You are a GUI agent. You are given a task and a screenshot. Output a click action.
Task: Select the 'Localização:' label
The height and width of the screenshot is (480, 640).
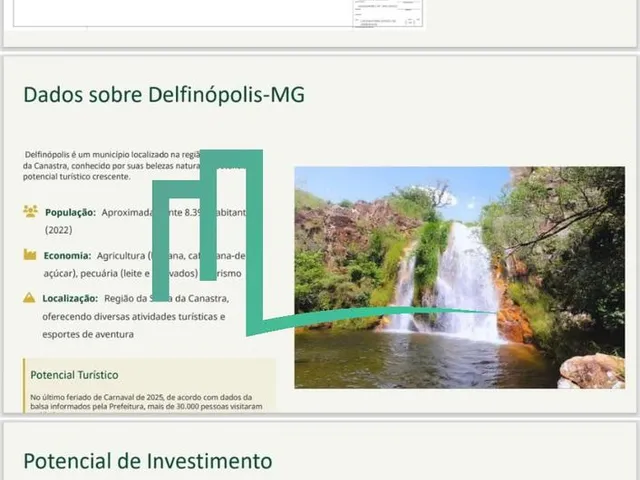click(x=70, y=299)
